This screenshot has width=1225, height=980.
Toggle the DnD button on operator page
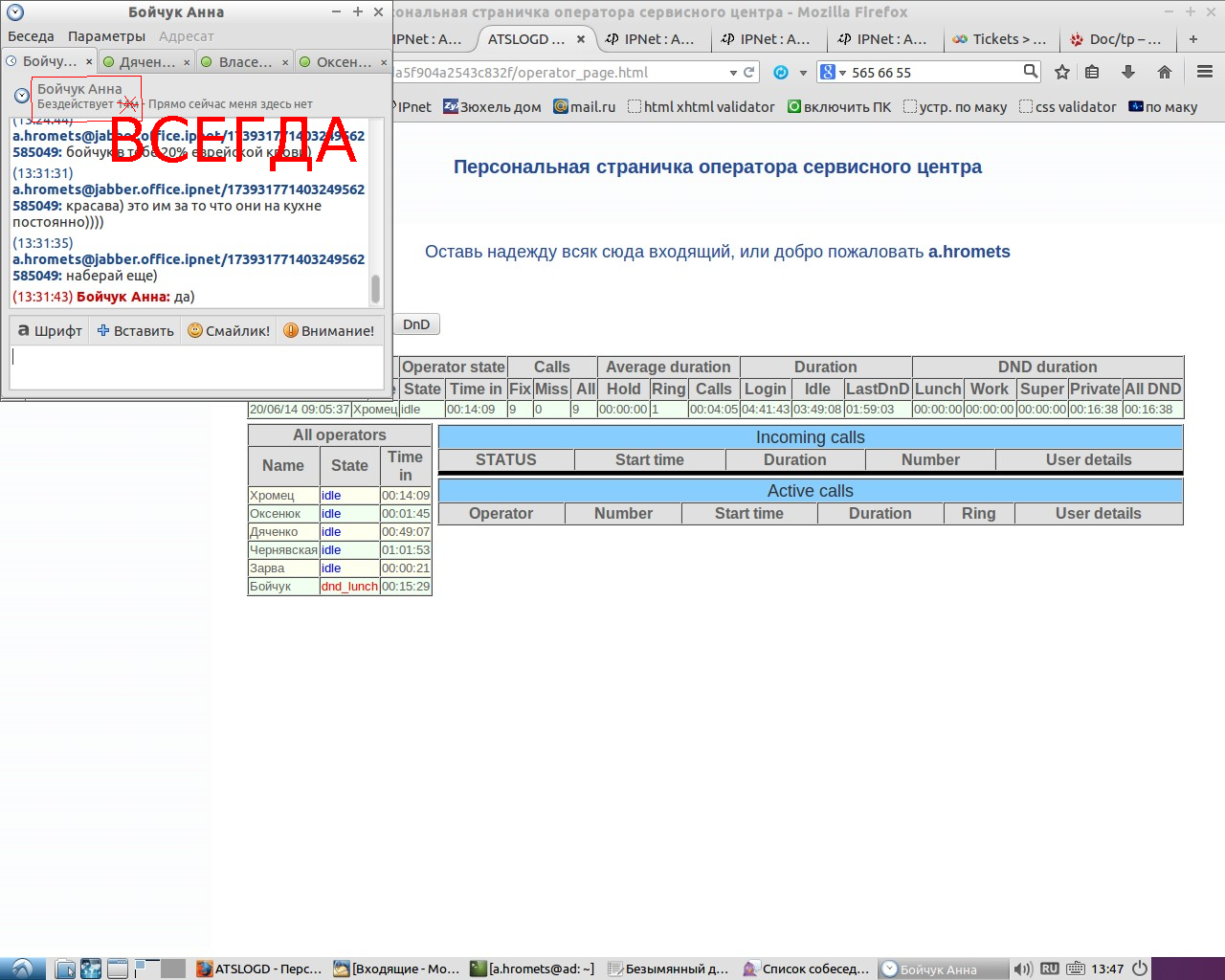pos(416,324)
